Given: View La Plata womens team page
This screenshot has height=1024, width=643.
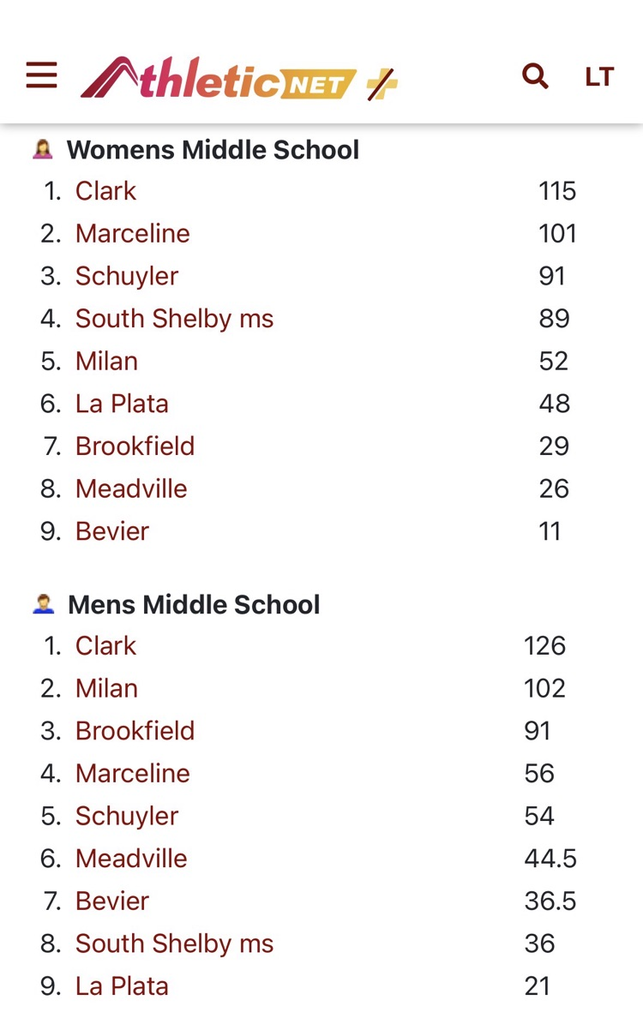Looking at the screenshot, I should point(122,404).
